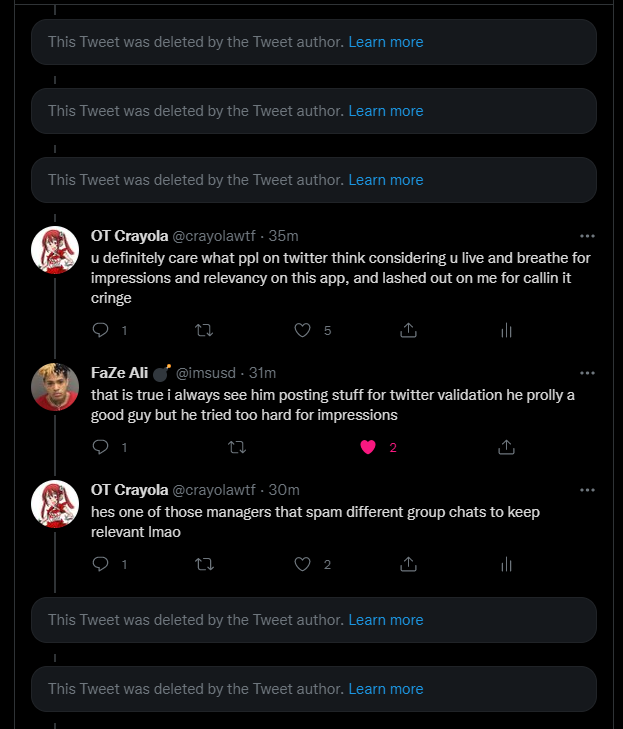Retweet OT Crayola's tweet about impressions

[203, 330]
